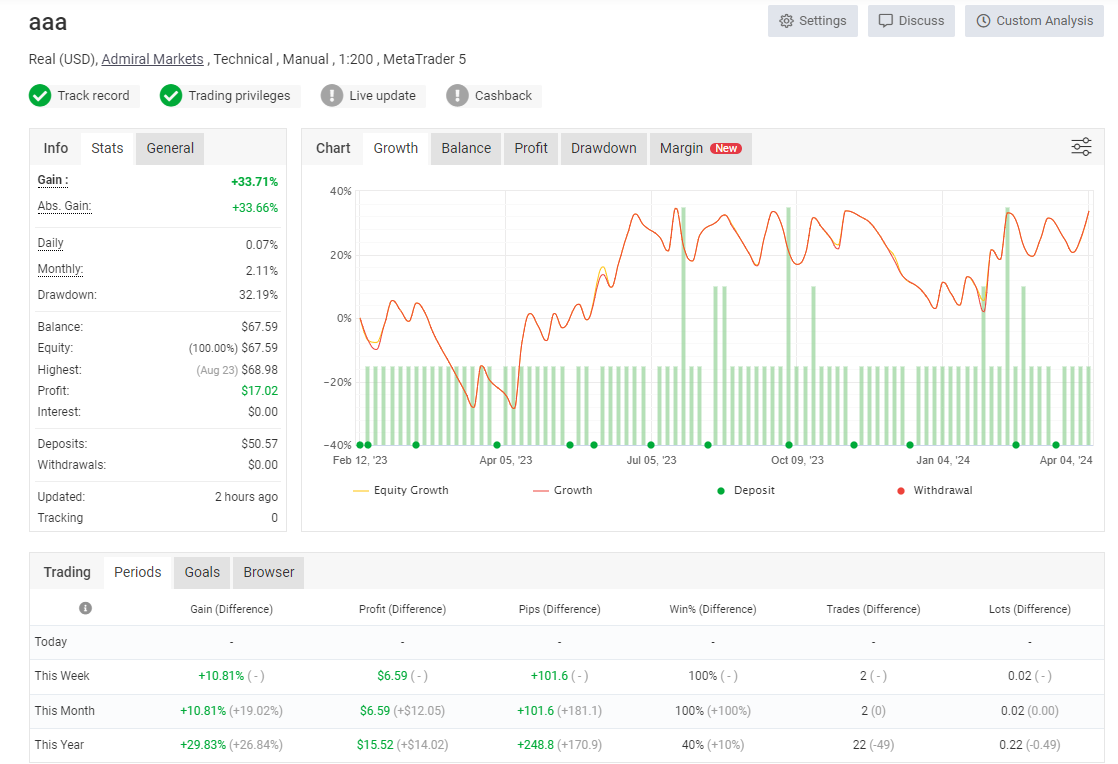1118x764 pixels.
Task: Open the Discuss button
Action: coord(911,21)
